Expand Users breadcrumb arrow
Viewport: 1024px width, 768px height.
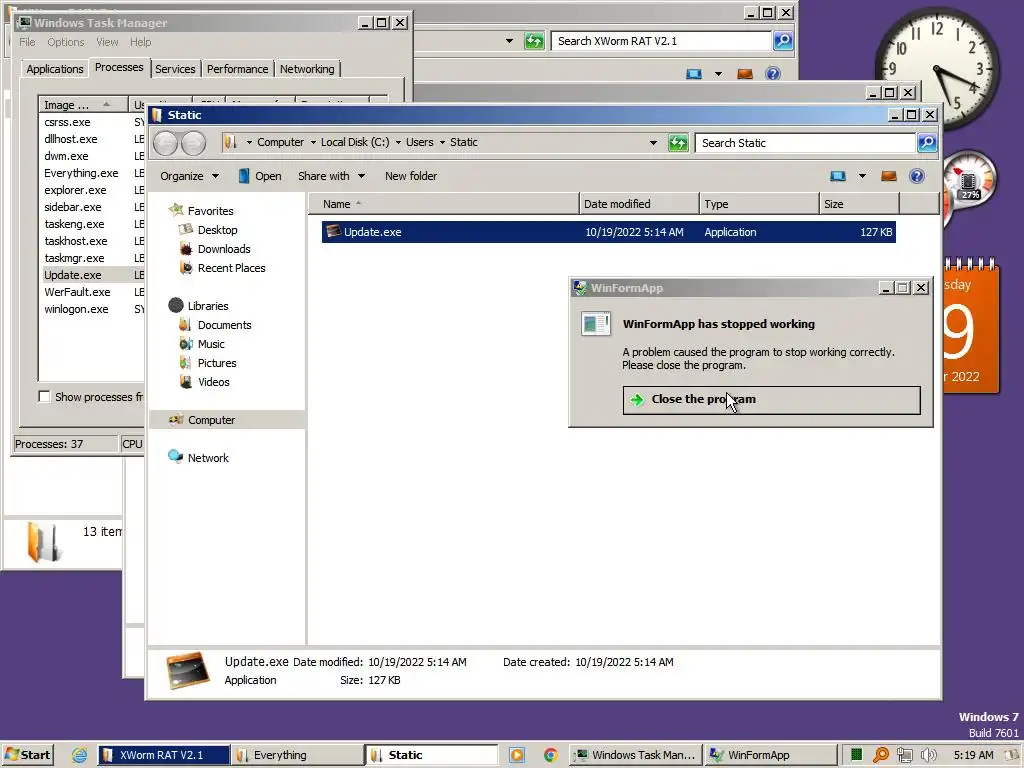pyautogui.click(x=442, y=142)
